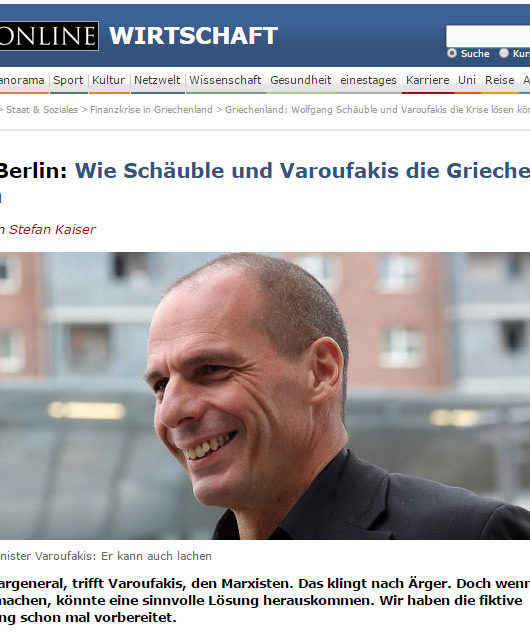
Task: Click into the search input field
Action: 488,36
